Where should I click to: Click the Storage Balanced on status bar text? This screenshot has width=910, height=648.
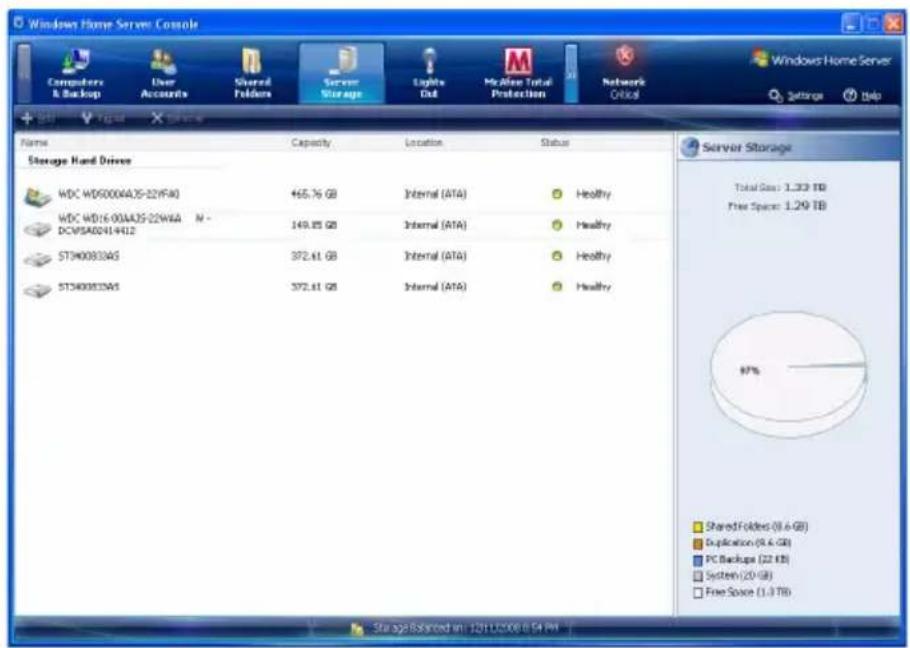pyautogui.click(x=465, y=628)
